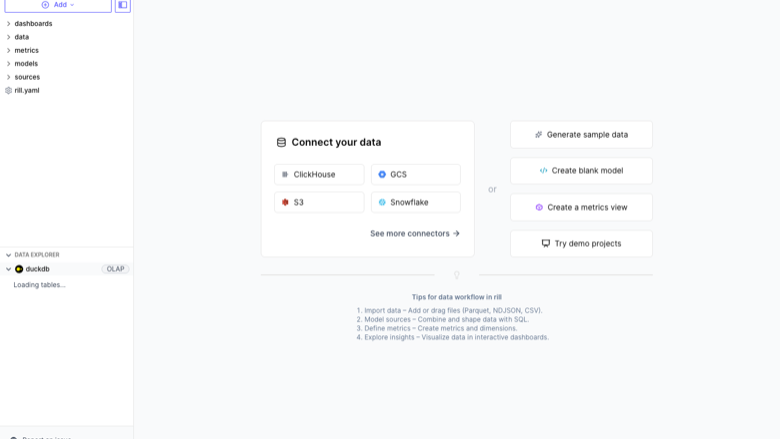Image resolution: width=780 pixels, height=439 pixels.
Task: Connect a Snowflake data source
Action: pos(415,202)
